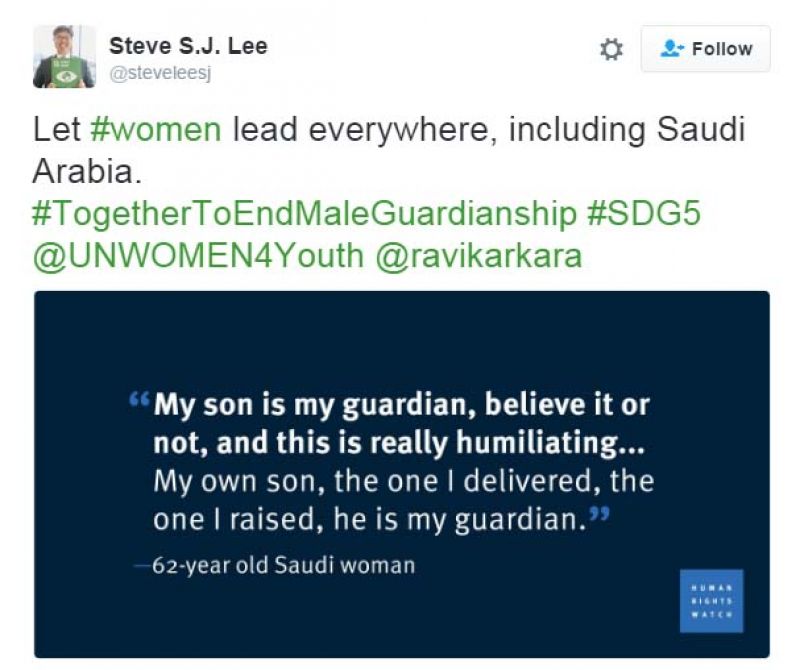Open Steve S.J. Lee's profile avatar
This screenshot has width=800, height=670.
tap(64, 57)
